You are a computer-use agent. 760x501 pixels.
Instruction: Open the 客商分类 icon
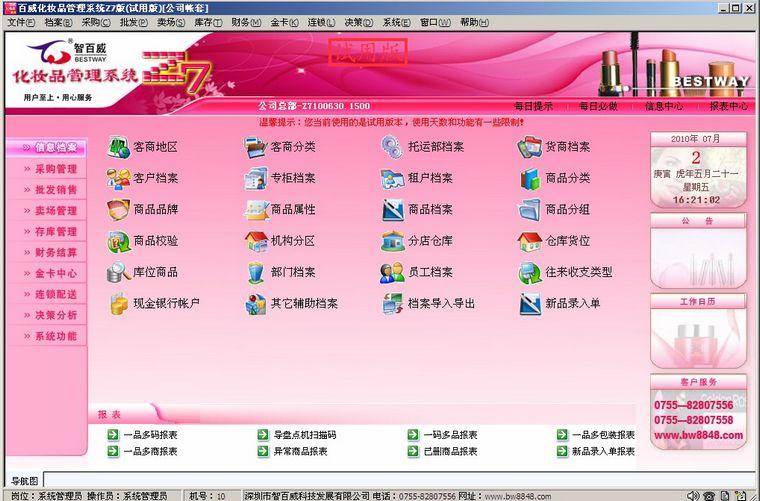pyautogui.click(x=255, y=147)
